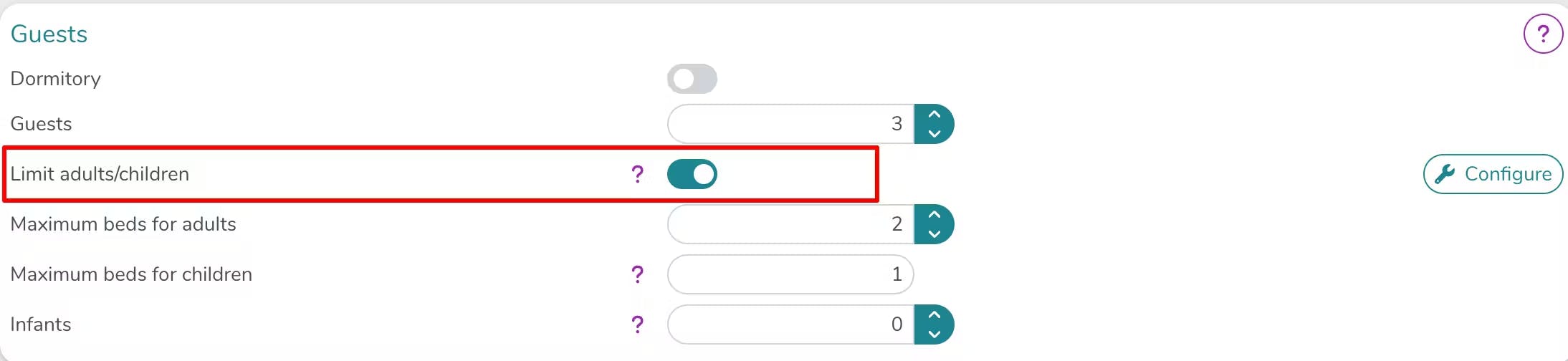Click help icon beside Limit adults/children

(x=637, y=173)
